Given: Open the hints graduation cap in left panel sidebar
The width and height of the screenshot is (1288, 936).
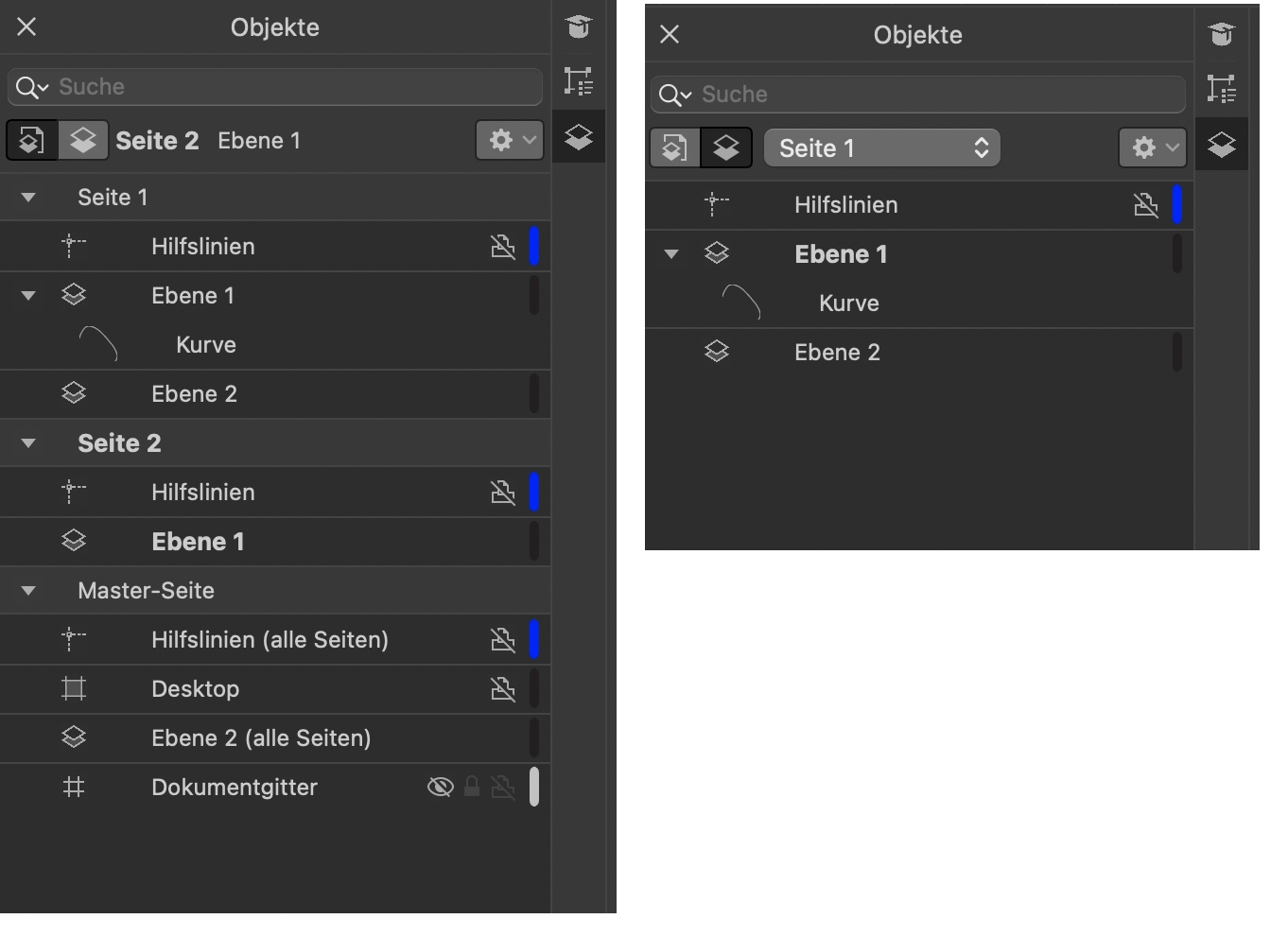Looking at the screenshot, I should click(x=579, y=26).
